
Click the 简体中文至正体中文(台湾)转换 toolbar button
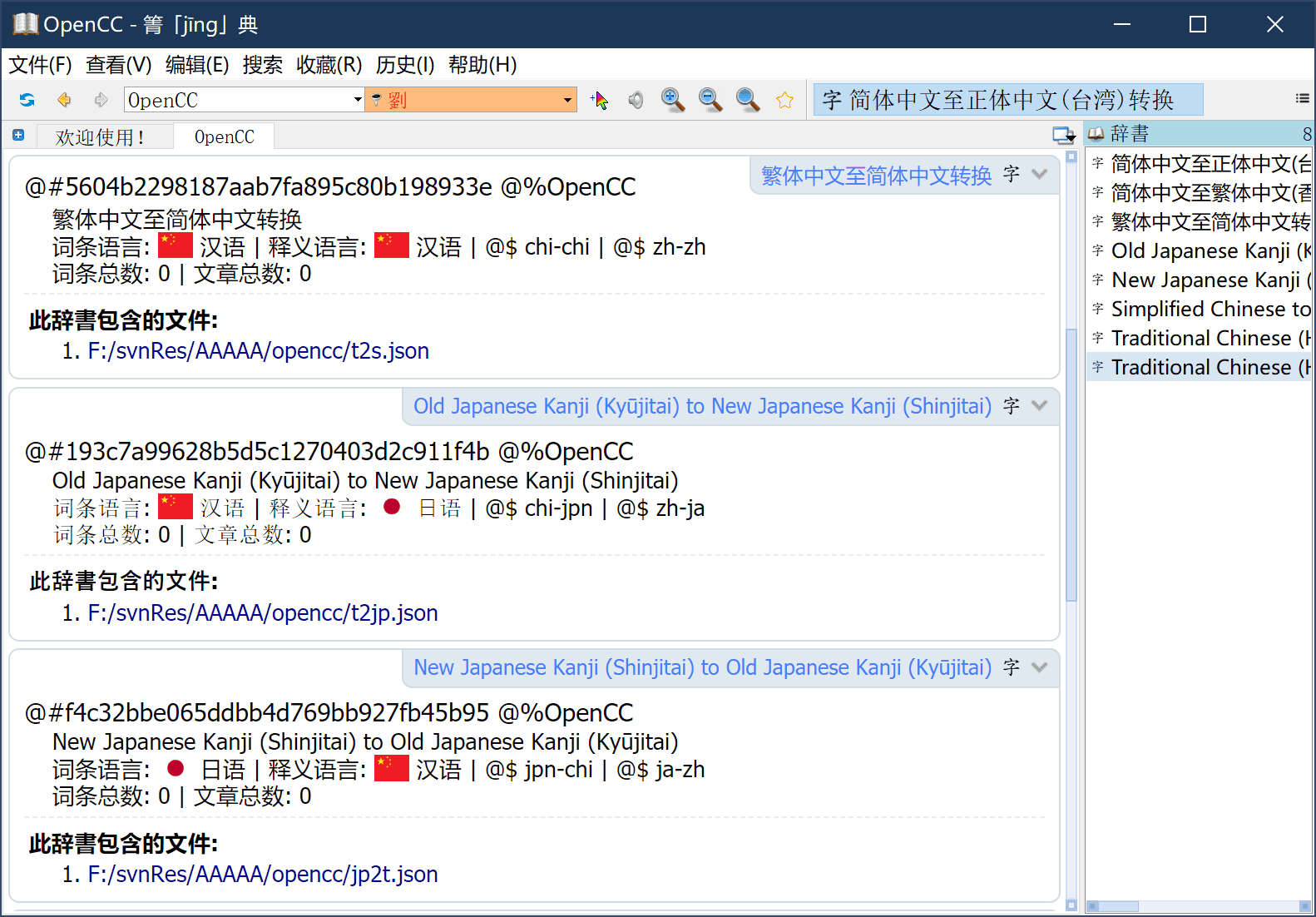point(1008,100)
